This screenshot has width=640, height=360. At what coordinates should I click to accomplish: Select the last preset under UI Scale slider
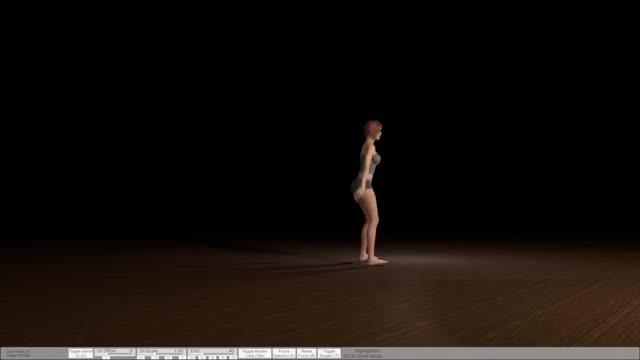coord(182,358)
